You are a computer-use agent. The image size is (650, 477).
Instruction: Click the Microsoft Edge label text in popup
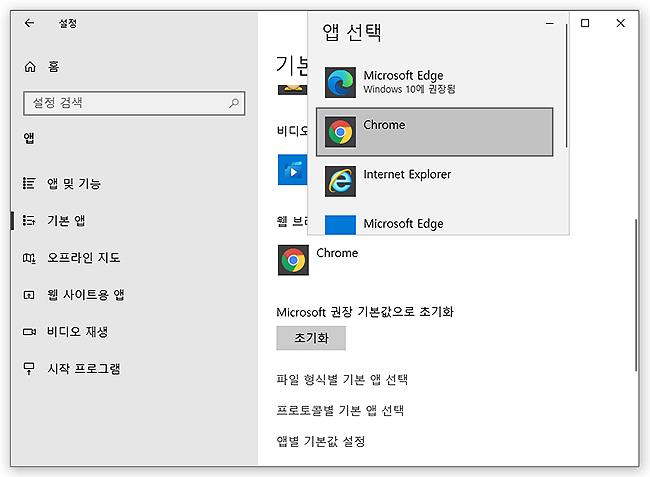click(x=403, y=76)
